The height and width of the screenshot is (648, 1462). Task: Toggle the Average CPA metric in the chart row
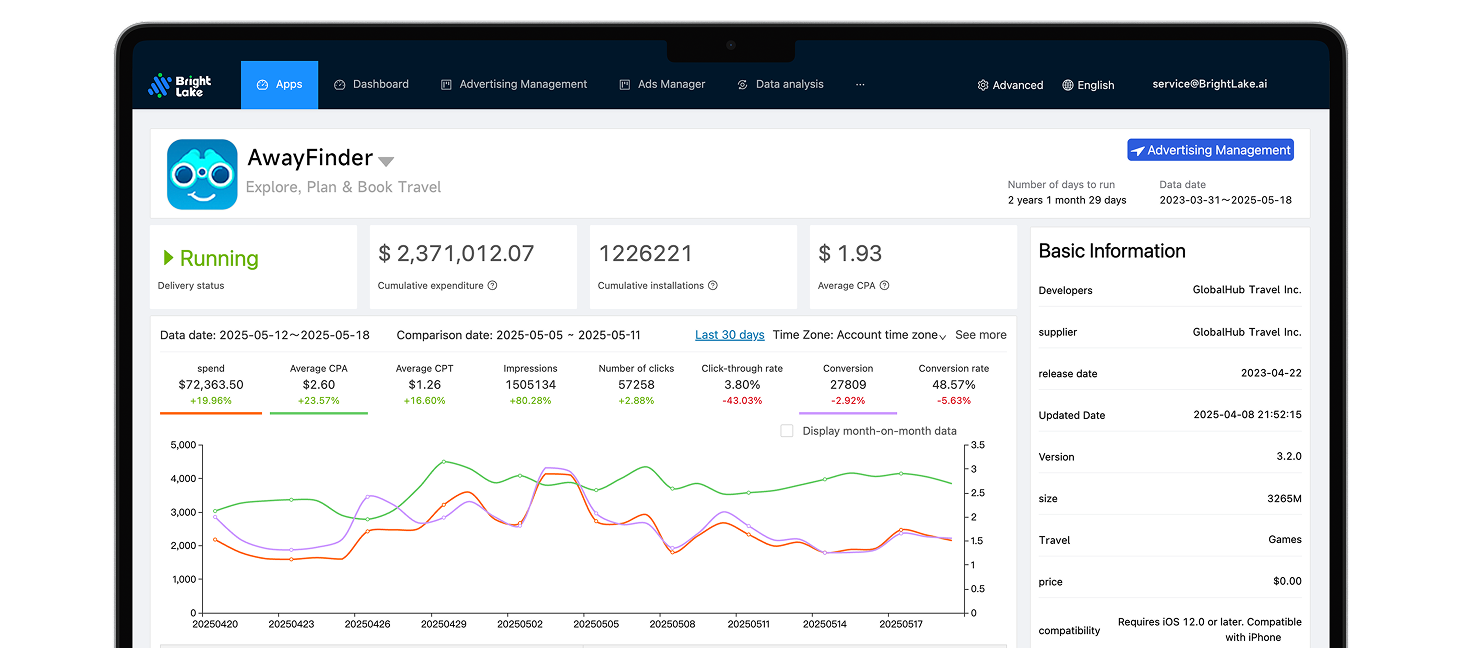pos(319,385)
